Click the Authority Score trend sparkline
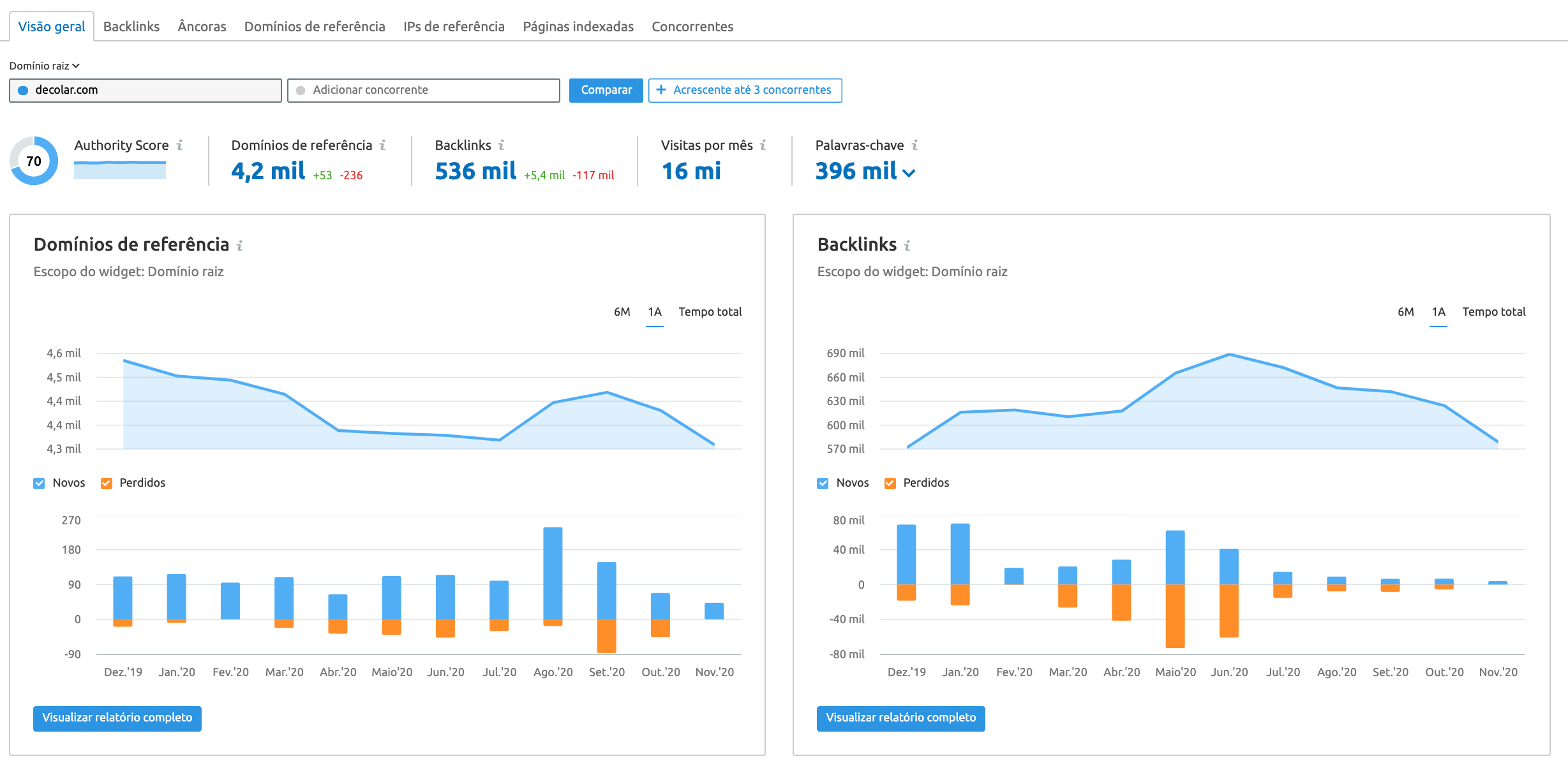Viewport: 1568px width, 768px height. 120,170
